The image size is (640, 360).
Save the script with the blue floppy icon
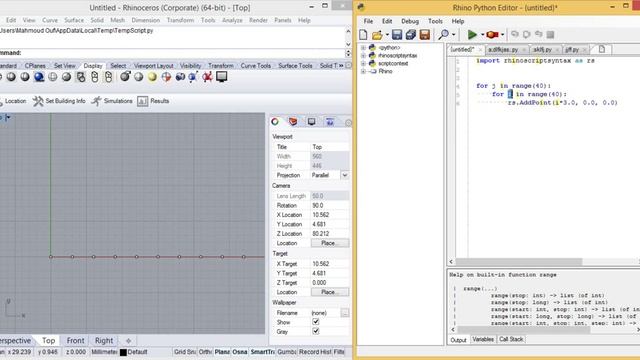(x=397, y=35)
